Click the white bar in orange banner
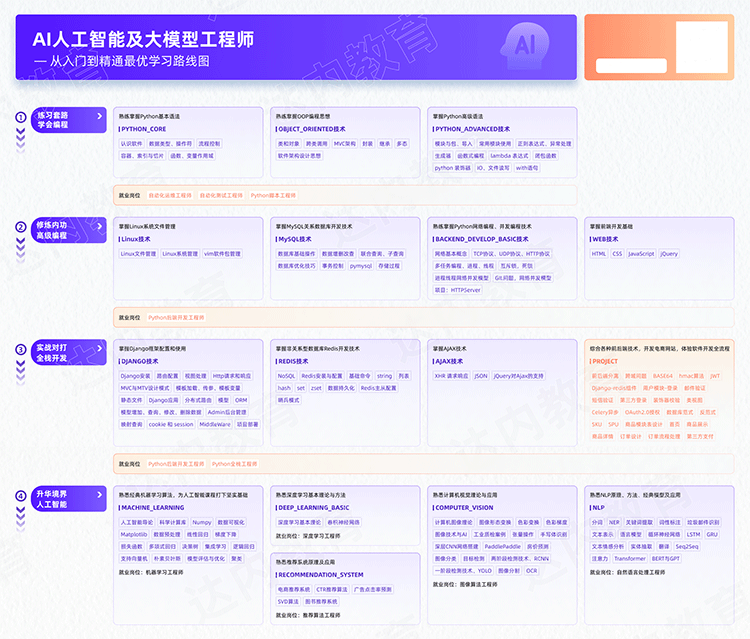 [631, 66]
